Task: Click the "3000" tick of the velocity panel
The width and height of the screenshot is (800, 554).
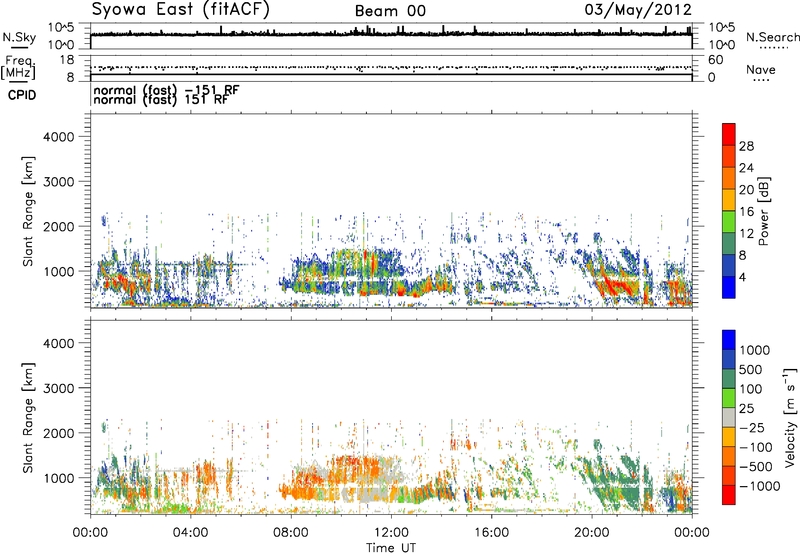Action: tap(59, 388)
